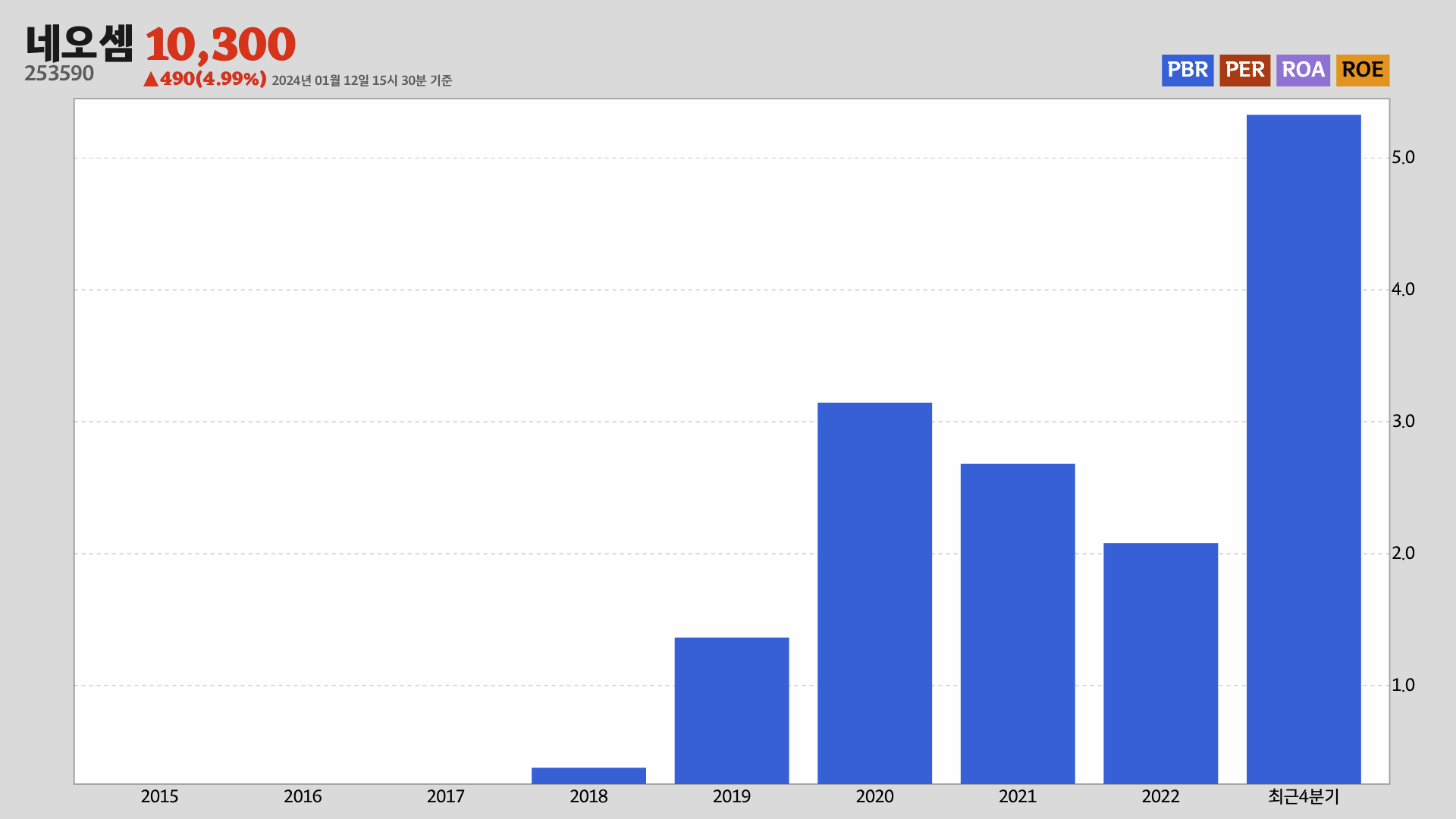Select the PBR metric tab
Image resolution: width=1456 pixels, height=819 pixels.
click(x=1188, y=70)
